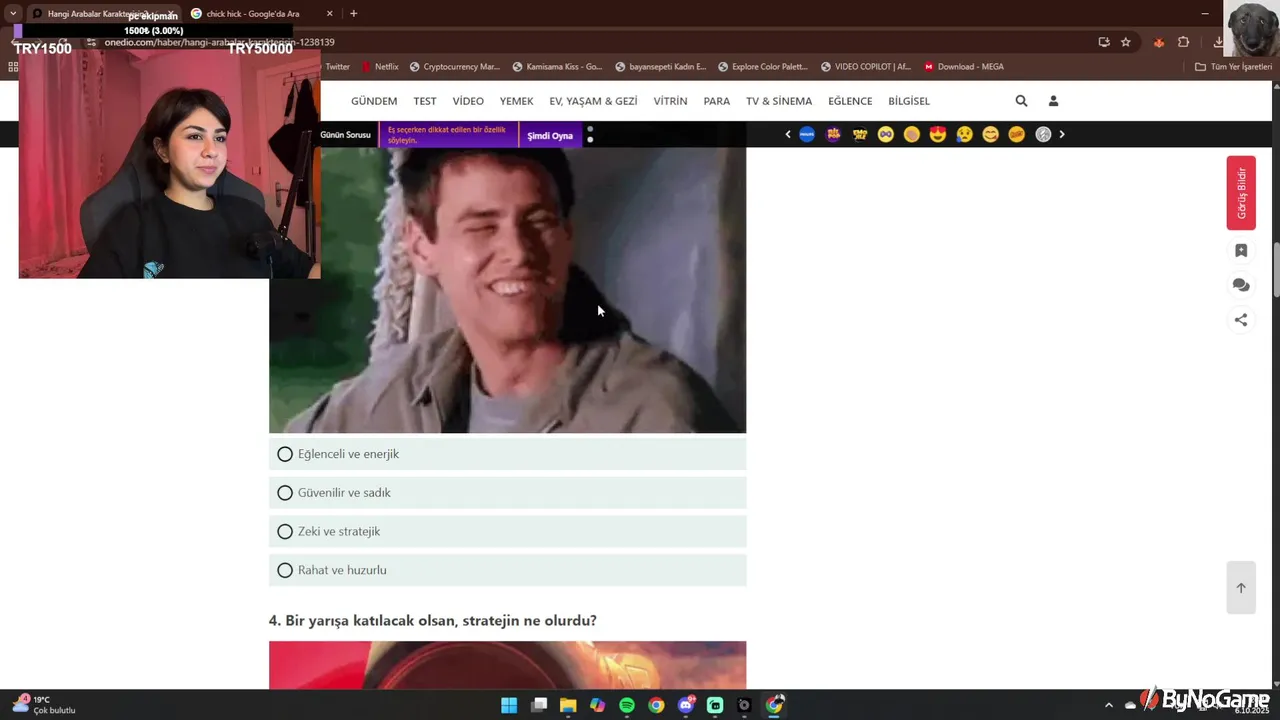Bookmark page with the star icon
This screenshot has width=1280, height=720.
pyautogui.click(x=1126, y=42)
